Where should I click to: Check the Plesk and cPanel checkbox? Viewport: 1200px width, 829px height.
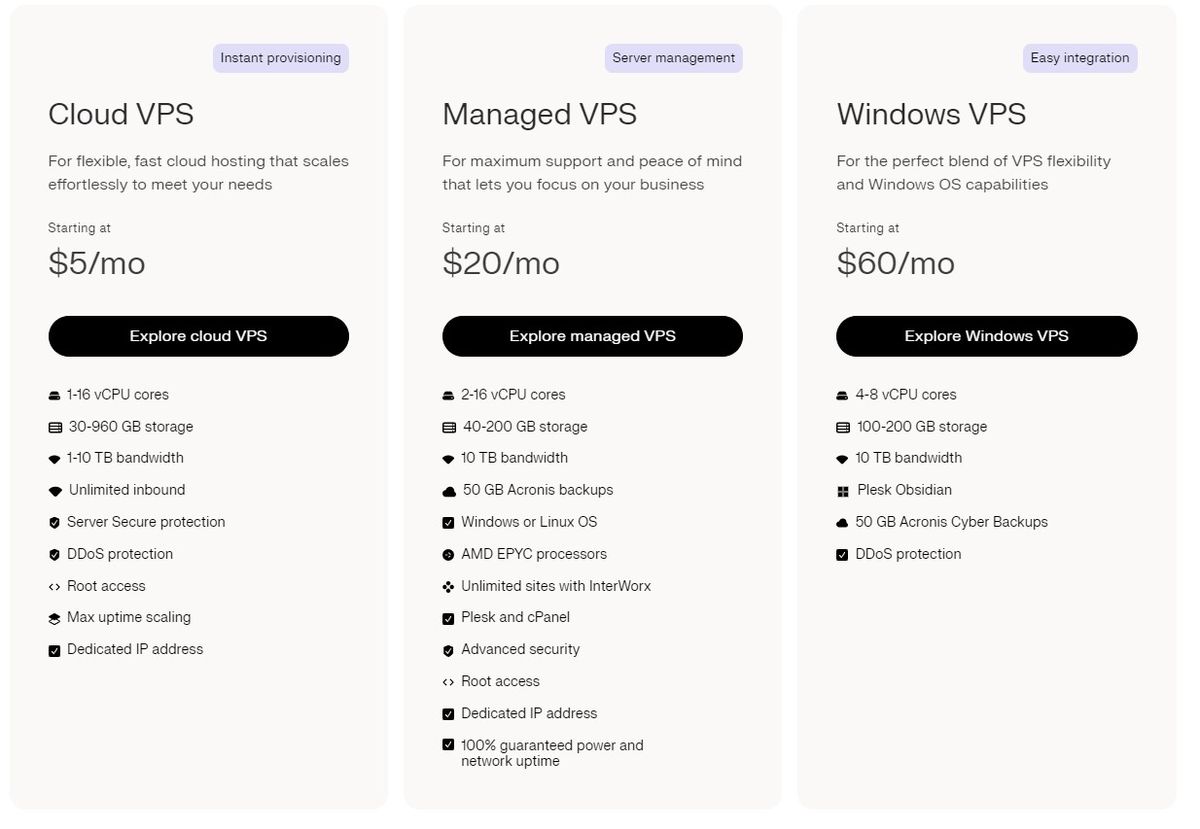[x=448, y=618]
